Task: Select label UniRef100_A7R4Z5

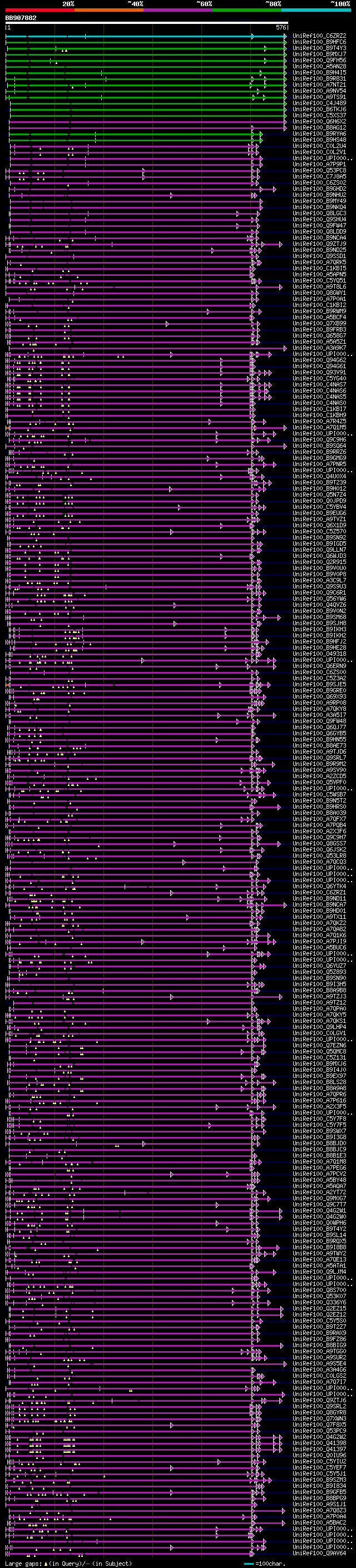Action: [x=319, y=422]
